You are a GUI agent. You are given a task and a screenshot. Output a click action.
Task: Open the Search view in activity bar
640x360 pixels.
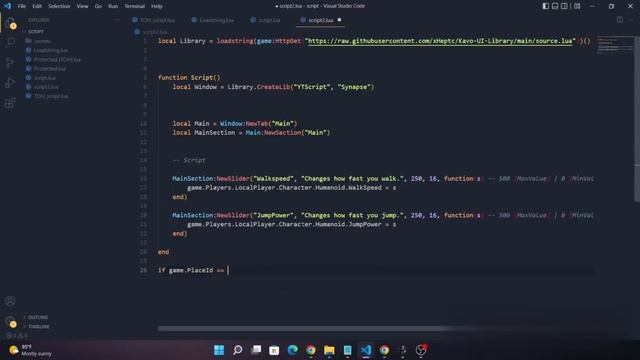click(10, 42)
